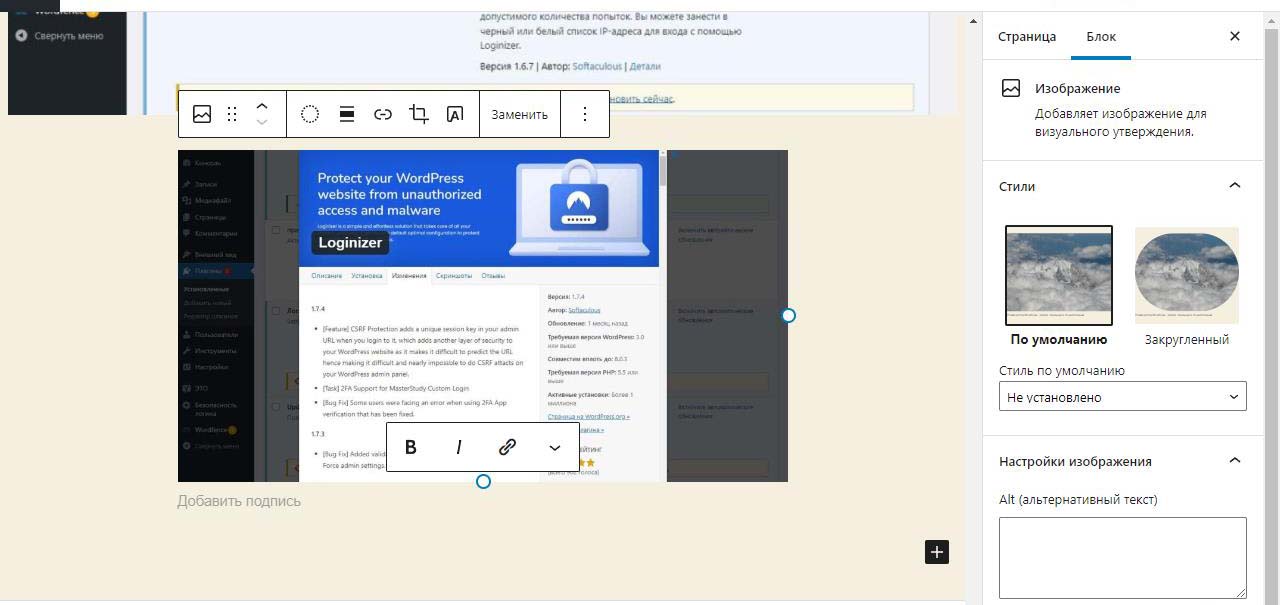Select the Закругленный image style

[x=1186, y=286]
